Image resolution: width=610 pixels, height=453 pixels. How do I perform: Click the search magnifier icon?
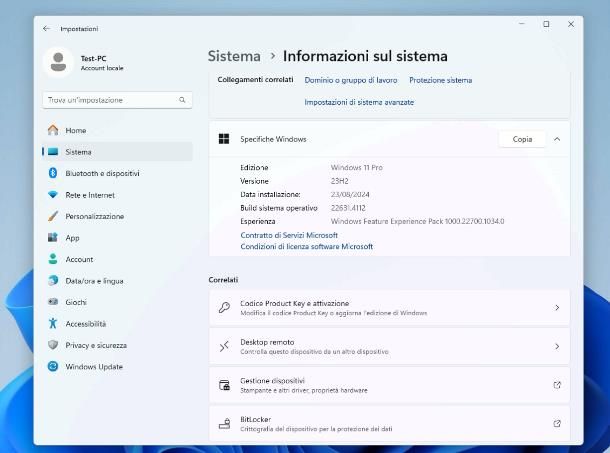182,100
